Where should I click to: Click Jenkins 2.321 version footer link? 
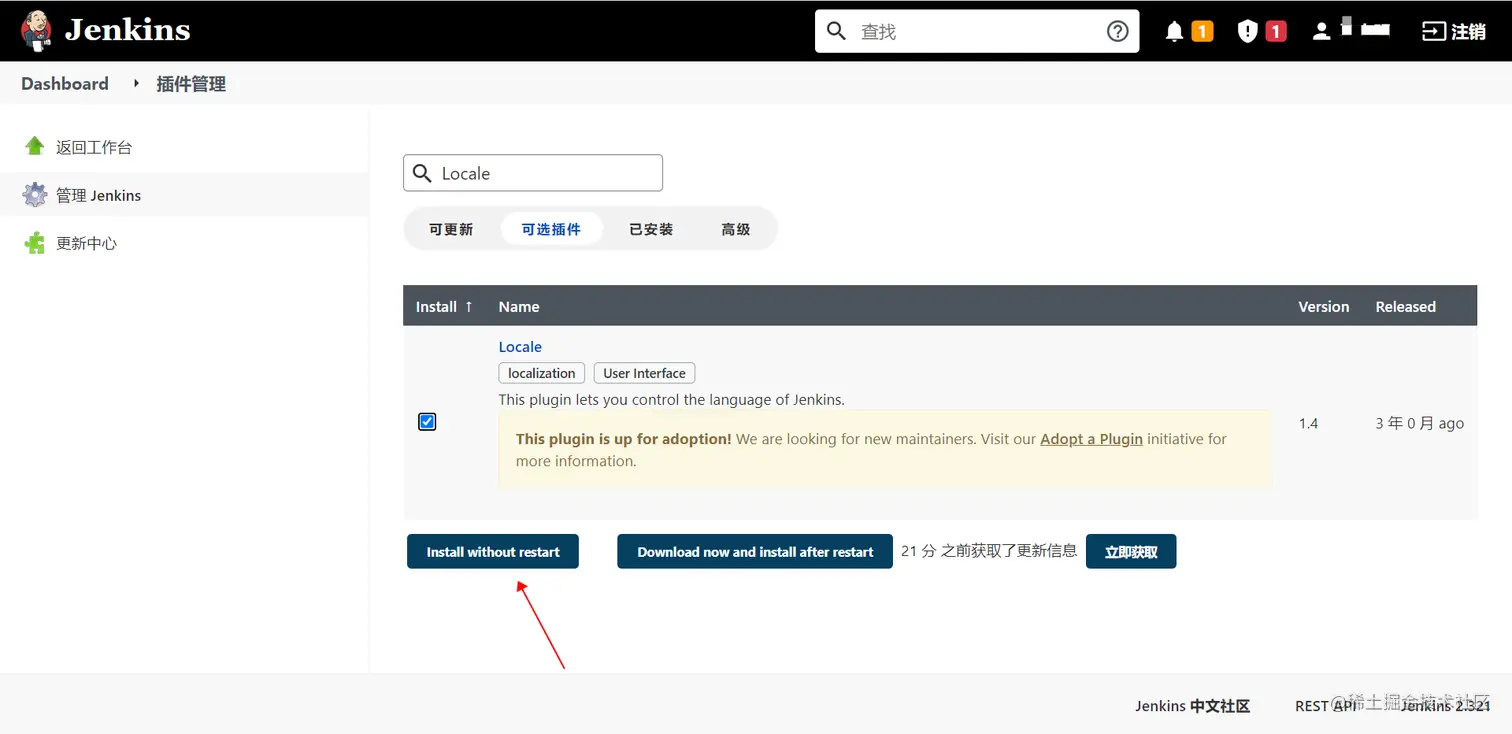[1446, 706]
